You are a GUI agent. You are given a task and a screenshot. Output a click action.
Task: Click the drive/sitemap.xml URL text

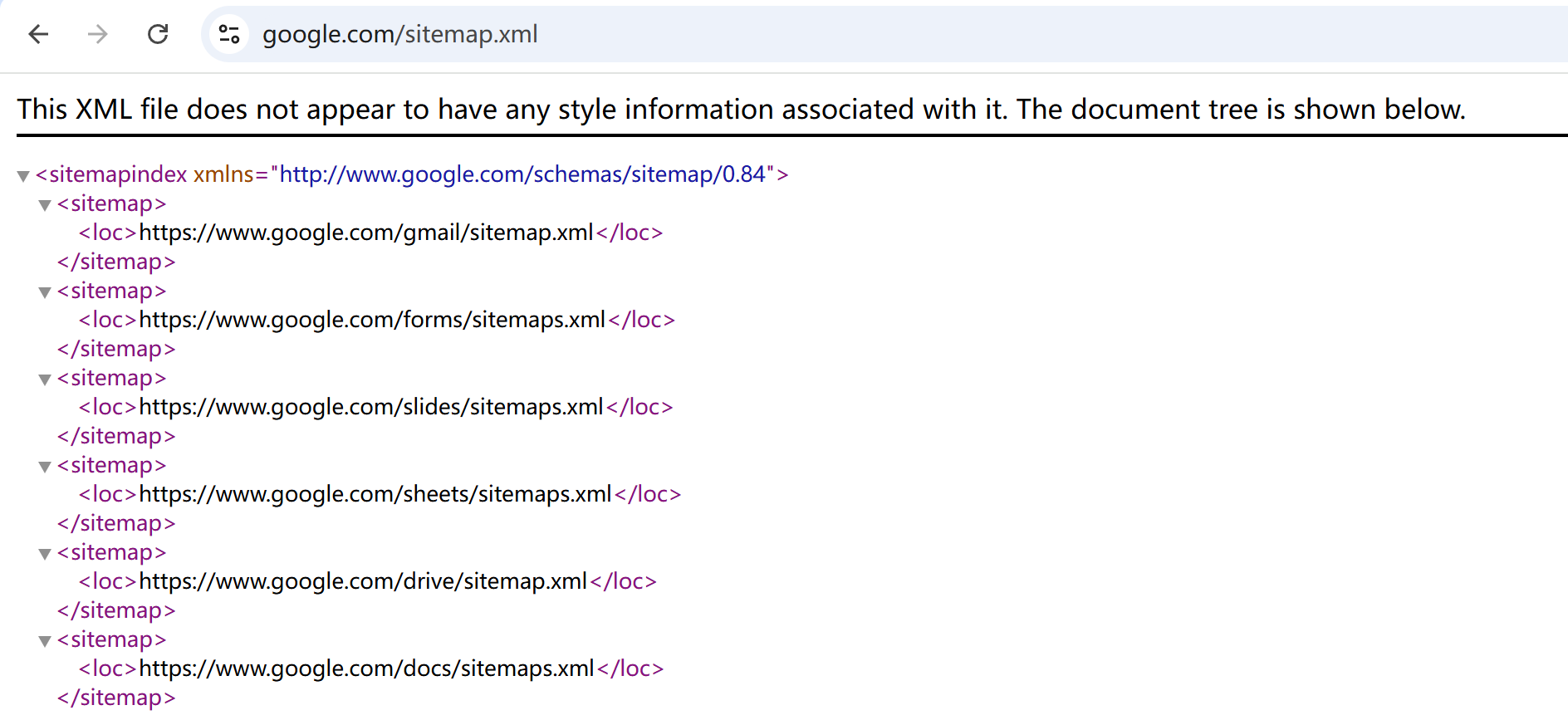(x=363, y=581)
